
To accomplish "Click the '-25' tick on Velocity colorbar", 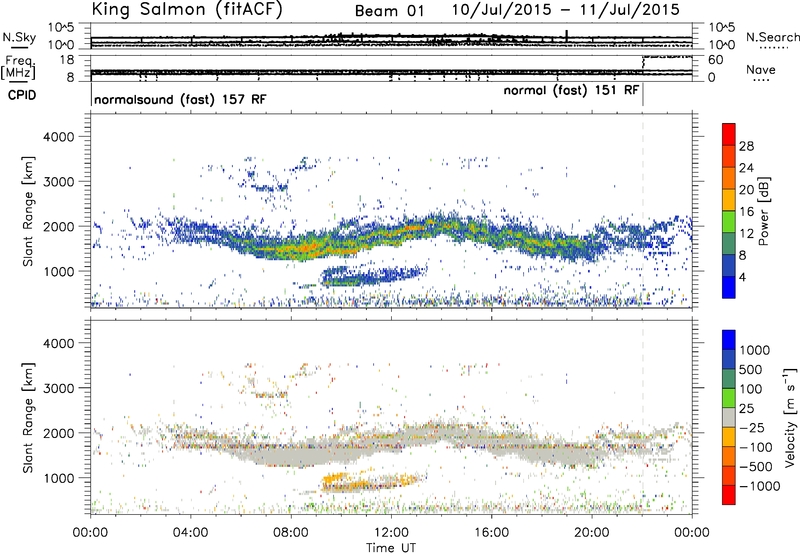I will (x=752, y=427).
